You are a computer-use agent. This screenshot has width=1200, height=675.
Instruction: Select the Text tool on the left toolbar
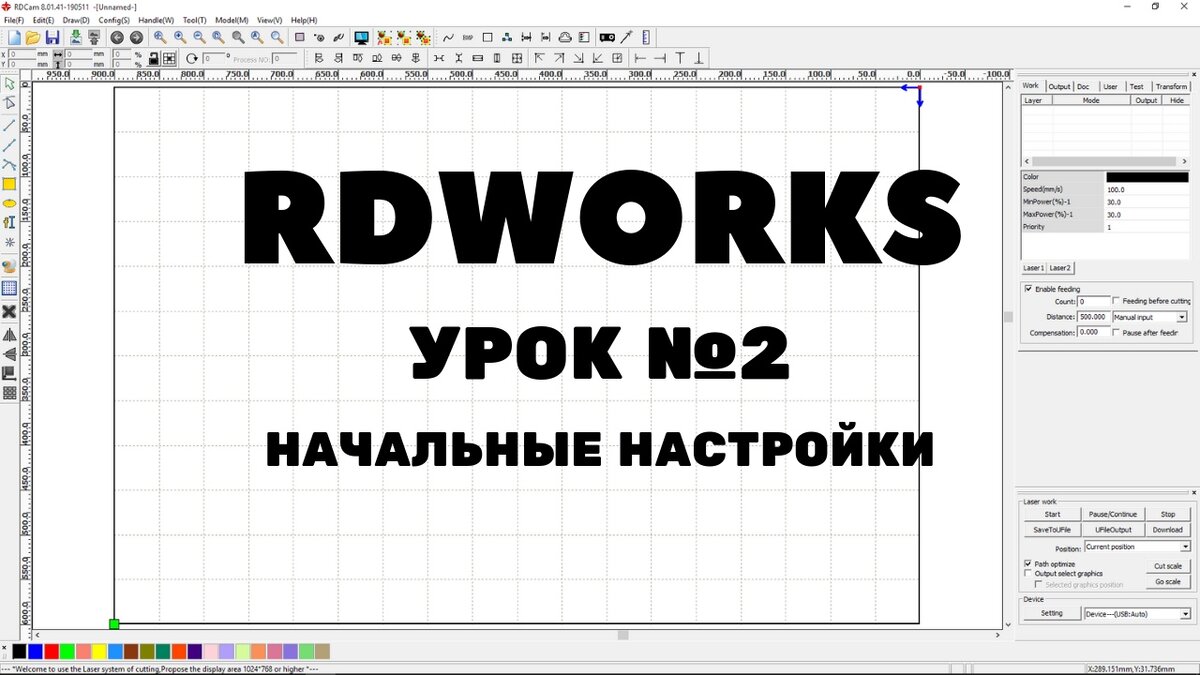(x=8, y=222)
